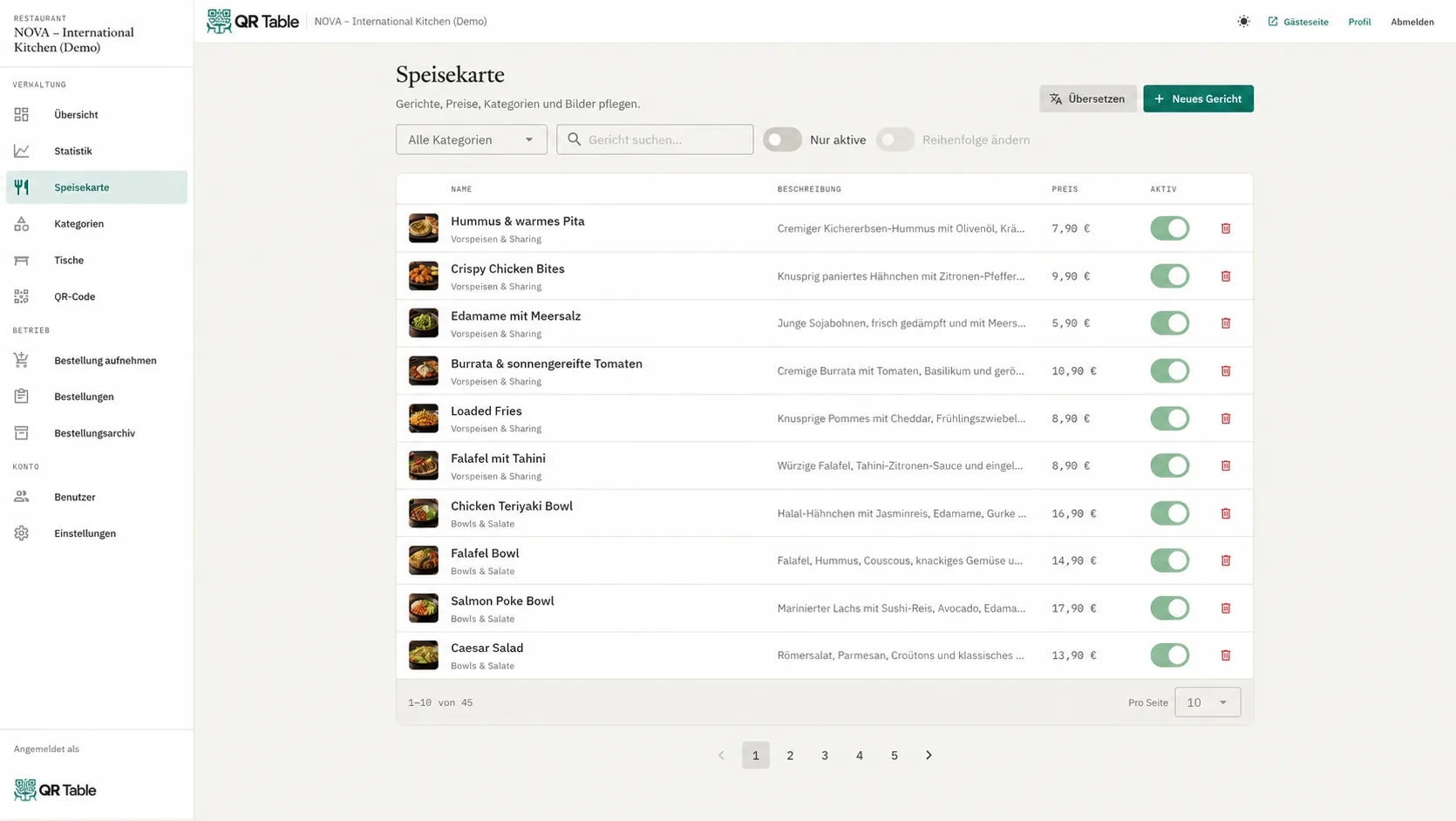1456x821 pixels.
Task: Delete the Crispy Chicken Bites dish
Action: coord(1226,276)
